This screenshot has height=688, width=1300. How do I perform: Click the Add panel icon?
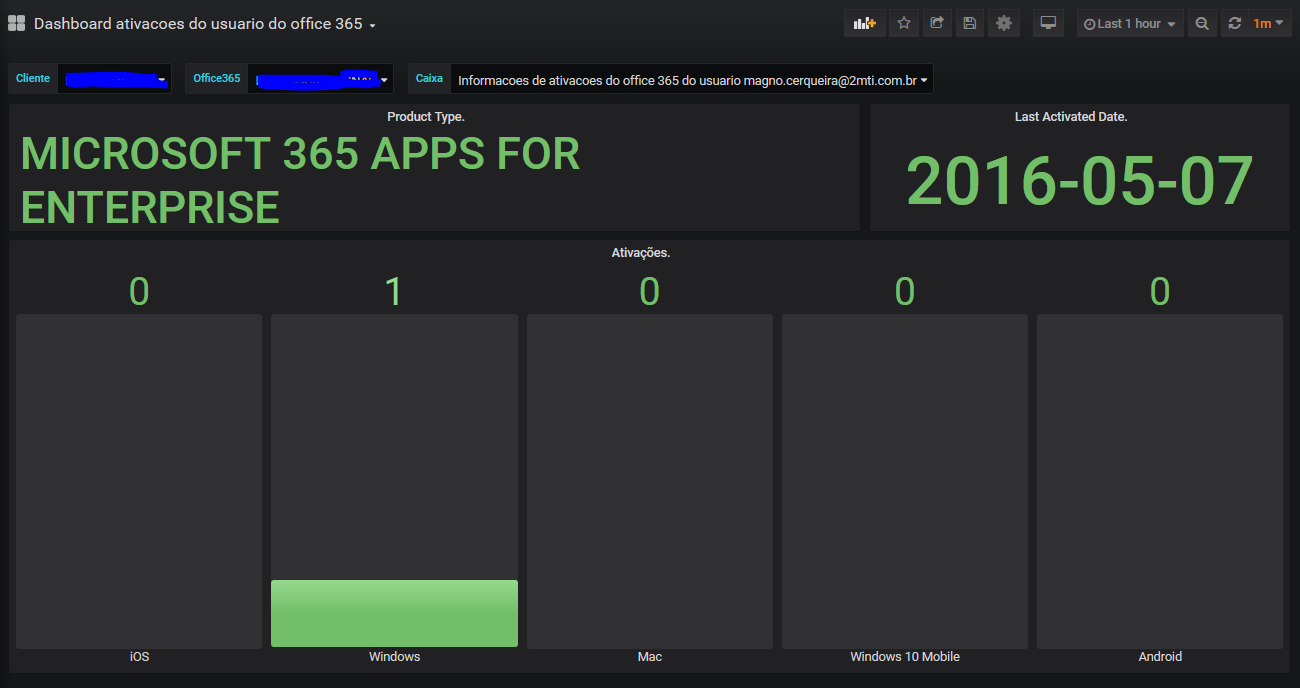click(865, 23)
